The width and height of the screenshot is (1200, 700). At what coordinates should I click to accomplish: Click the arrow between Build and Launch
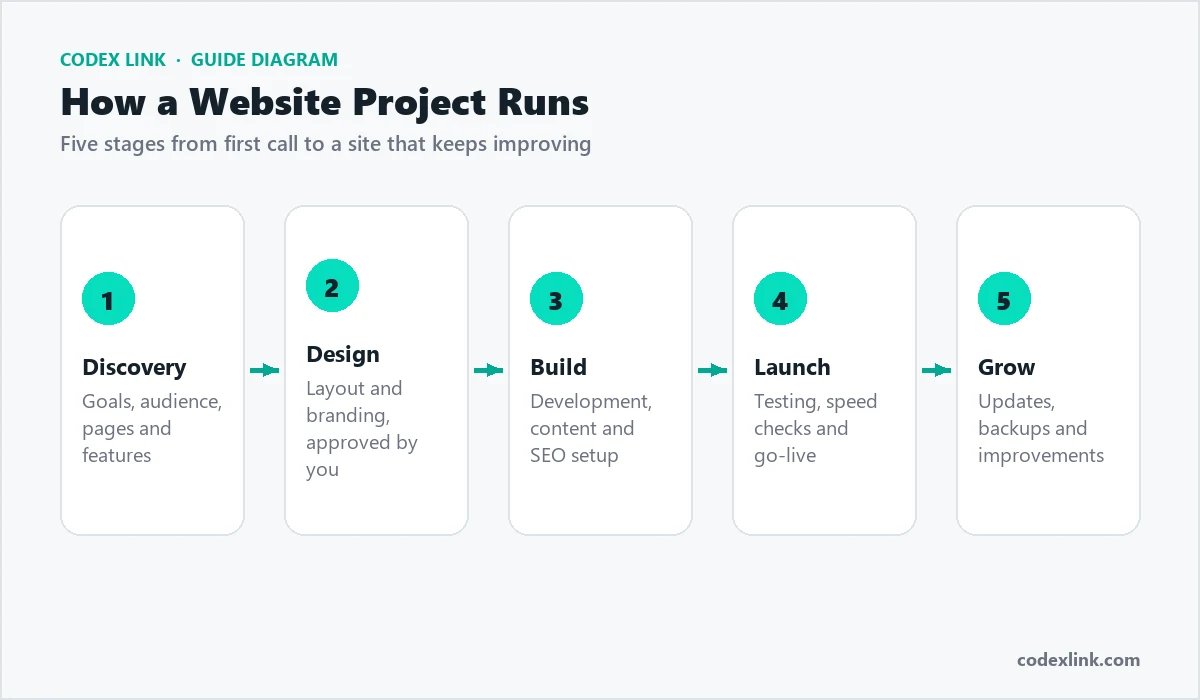click(713, 370)
